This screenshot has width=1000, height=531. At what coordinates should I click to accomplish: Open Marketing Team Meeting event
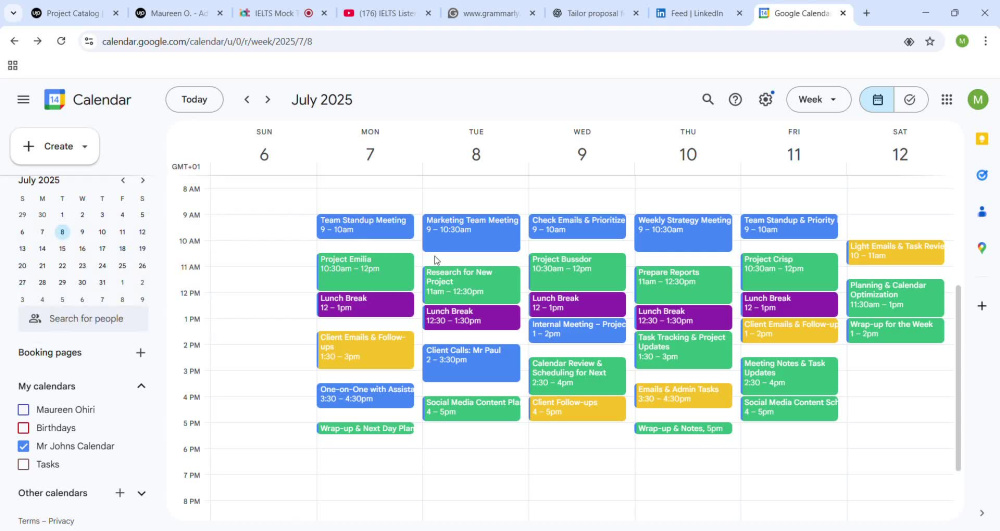coord(471,233)
